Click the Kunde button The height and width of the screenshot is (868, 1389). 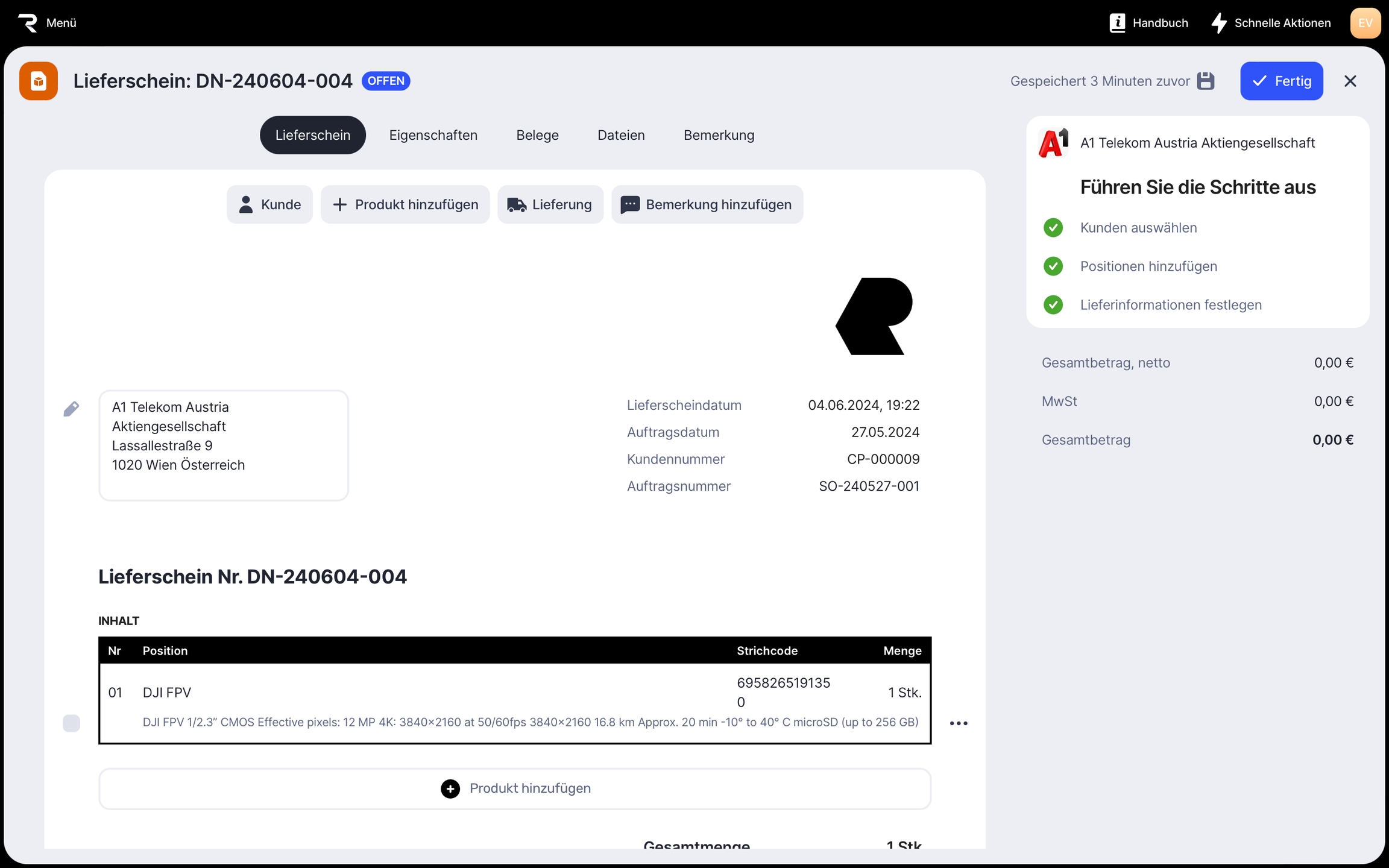269,204
